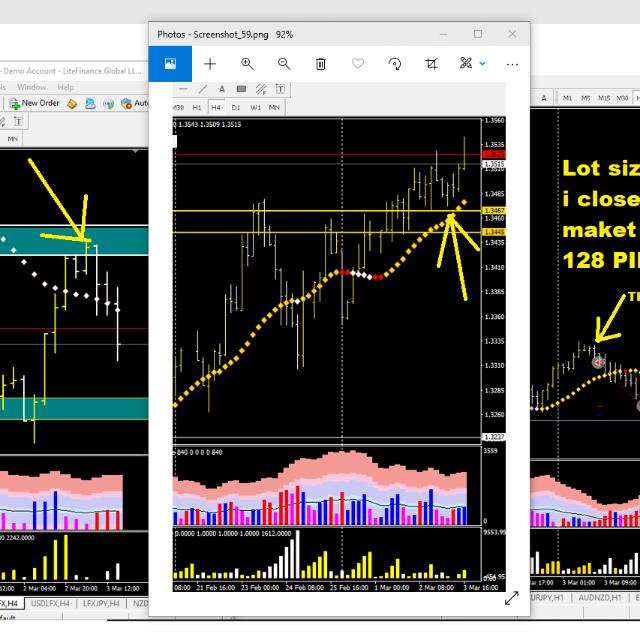The image size is (640, 640).
Task: Click the green signal globe icon in MetaTrader
Action: 109,104
